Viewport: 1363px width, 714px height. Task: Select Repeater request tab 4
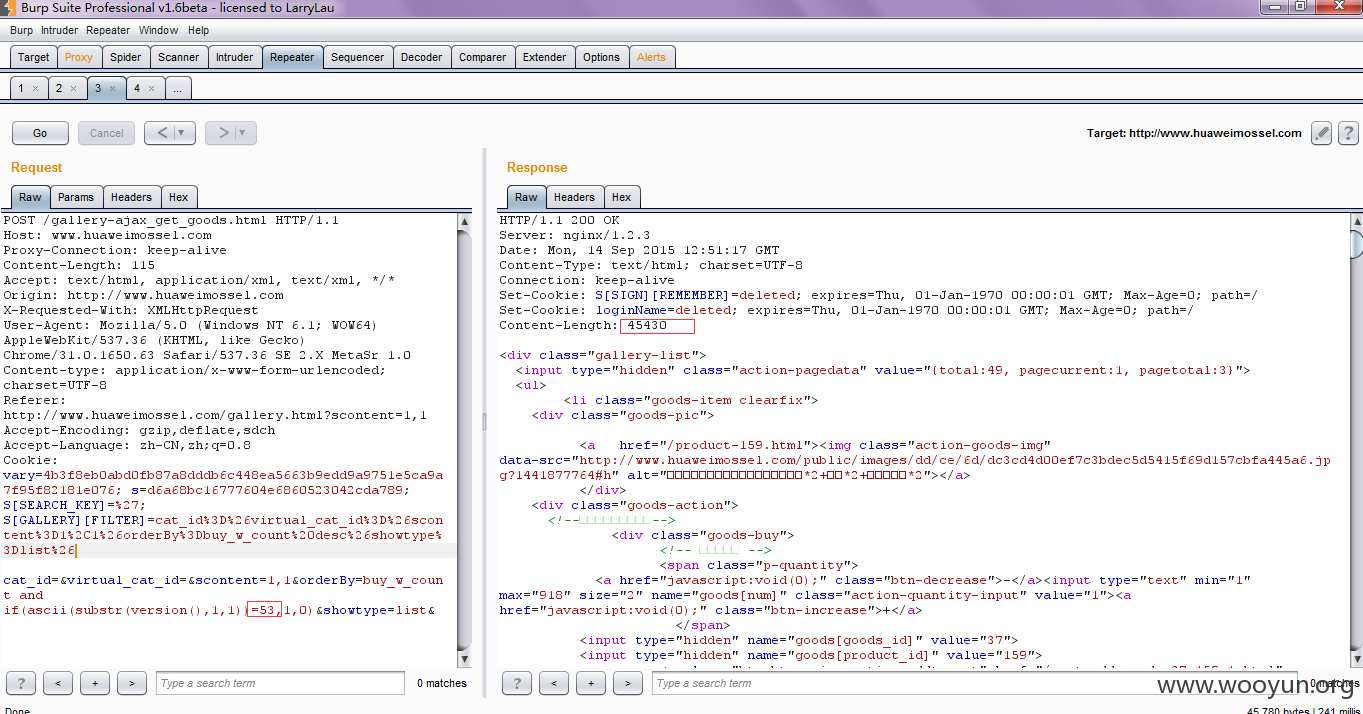137,88
